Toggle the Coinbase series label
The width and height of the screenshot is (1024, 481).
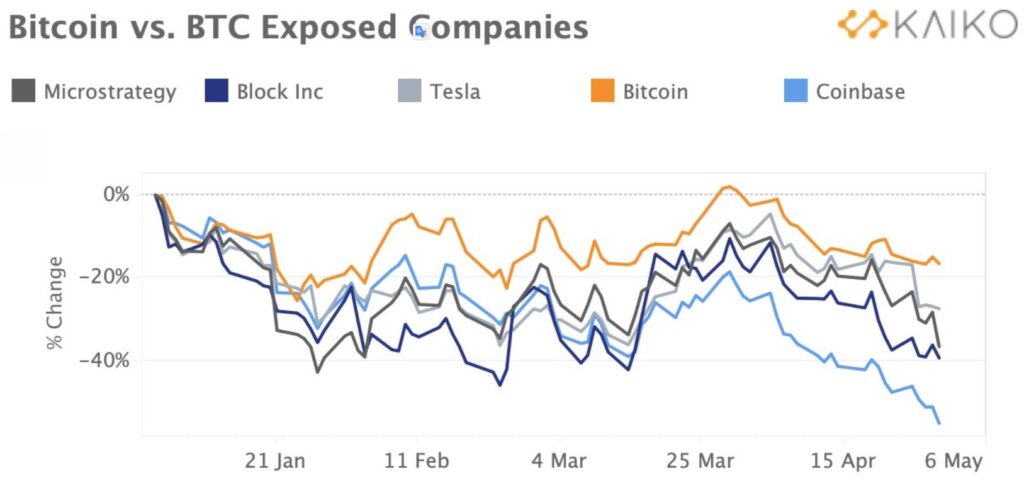860,91
